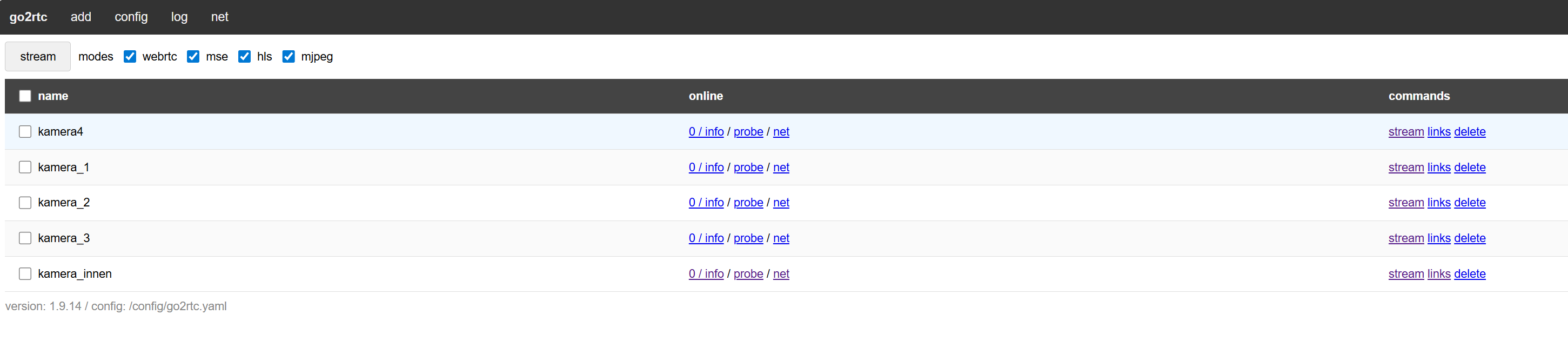Click links for kamera_innen
1568x341 pixels.
(1438, 274)
